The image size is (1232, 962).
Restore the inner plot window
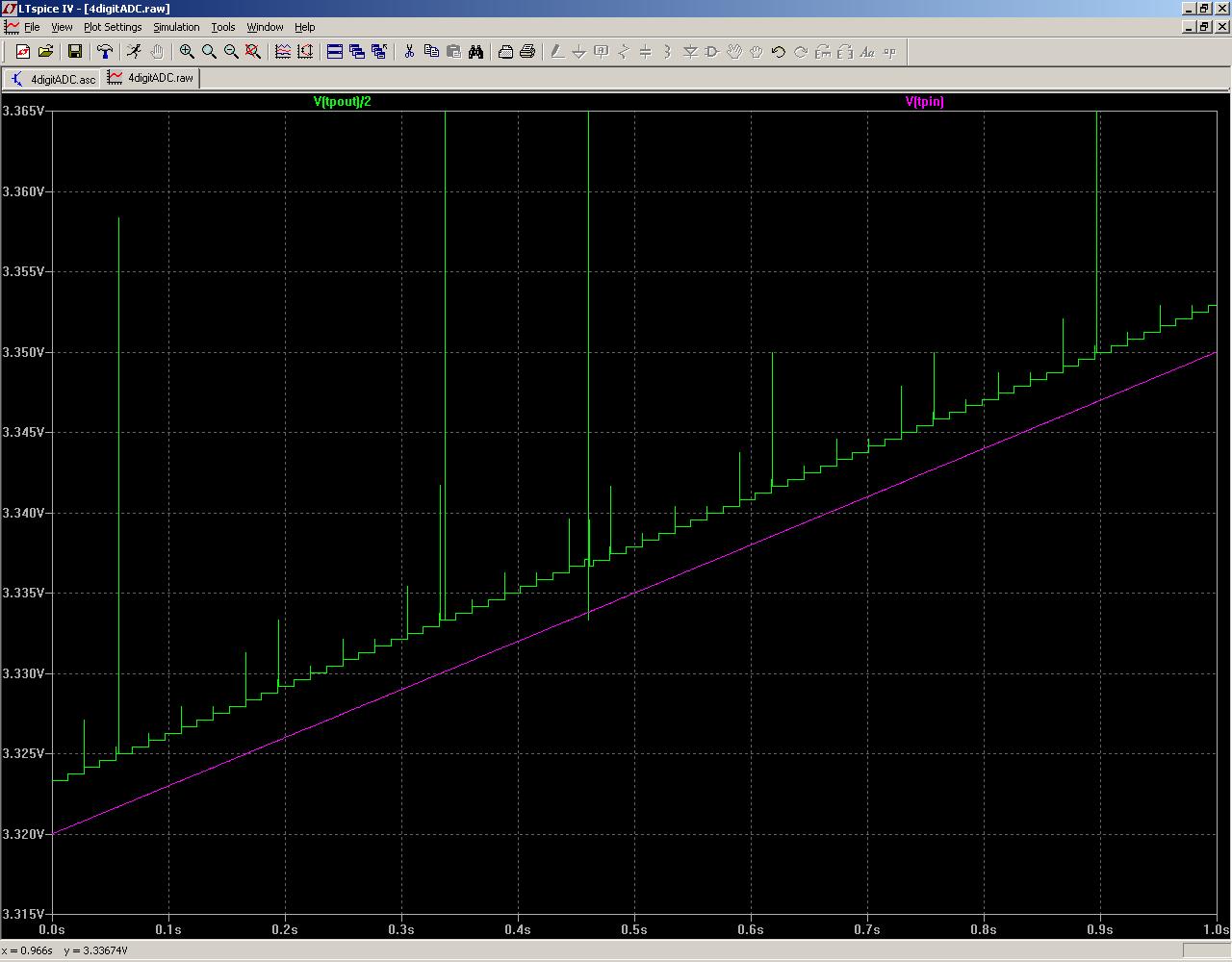1203,27
